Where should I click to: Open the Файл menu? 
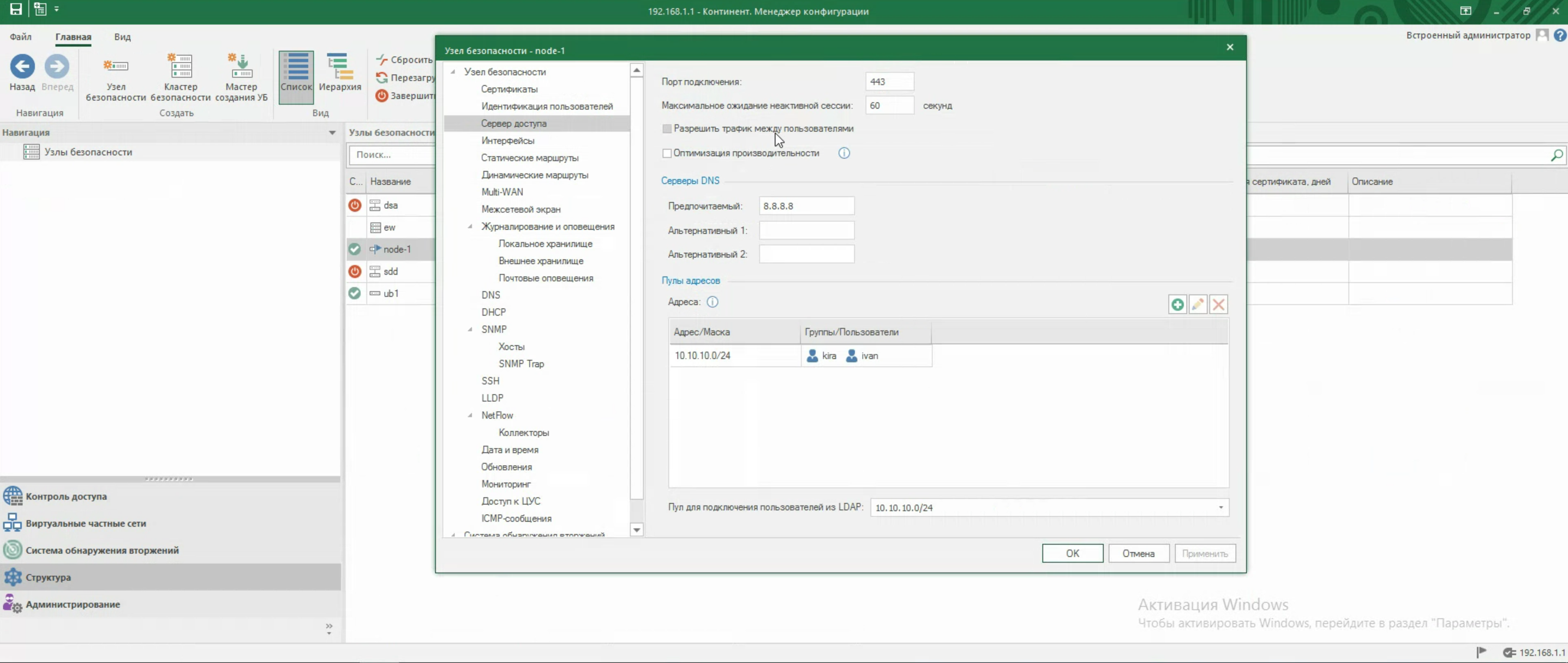tap(20, 37)
